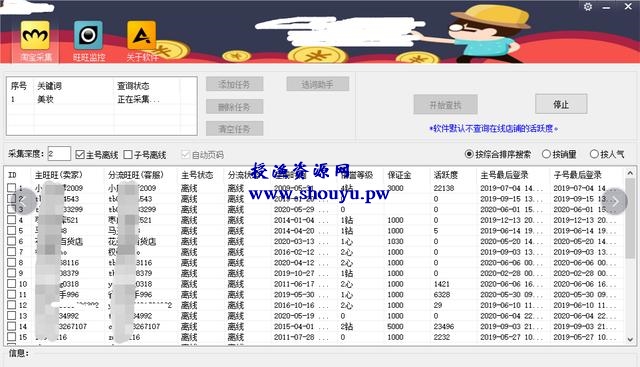This screenshot has height=367, width=640.
Task: Toggle the 子号离线 checkbox
Action: (128, 154)
